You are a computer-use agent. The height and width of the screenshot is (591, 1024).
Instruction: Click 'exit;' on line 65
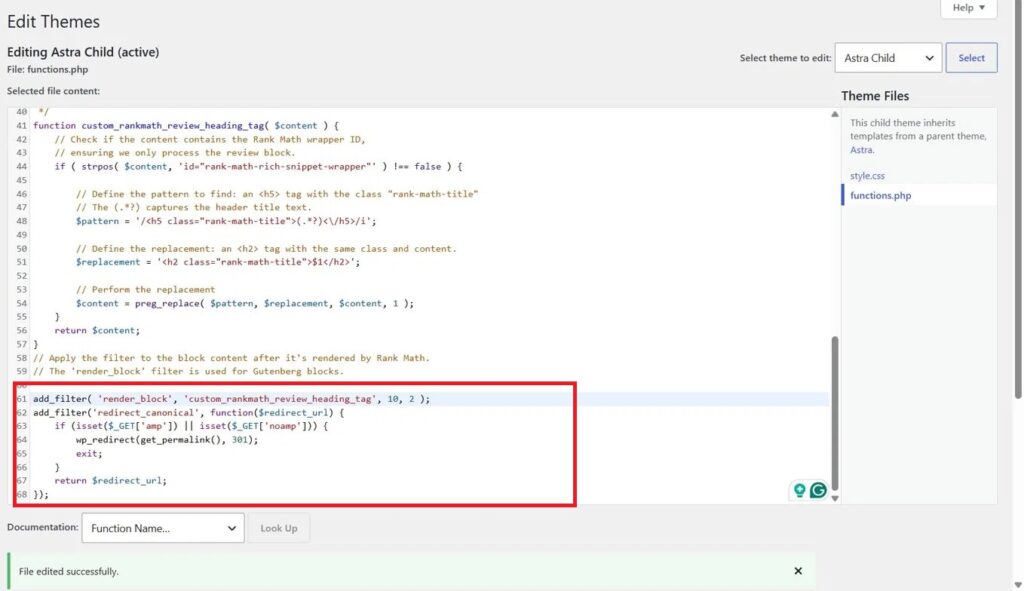89,453
